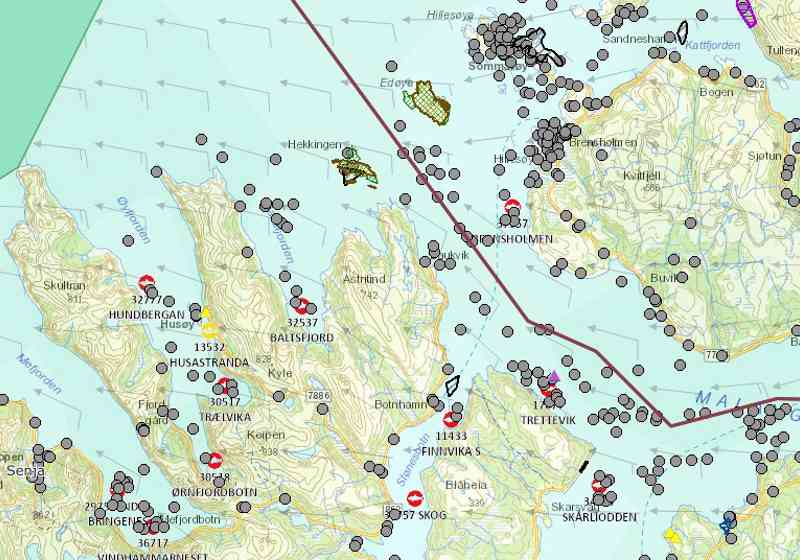Select the protected area polygon at Hekkingen
Viewport: 800px width, 560px height.
354,168
